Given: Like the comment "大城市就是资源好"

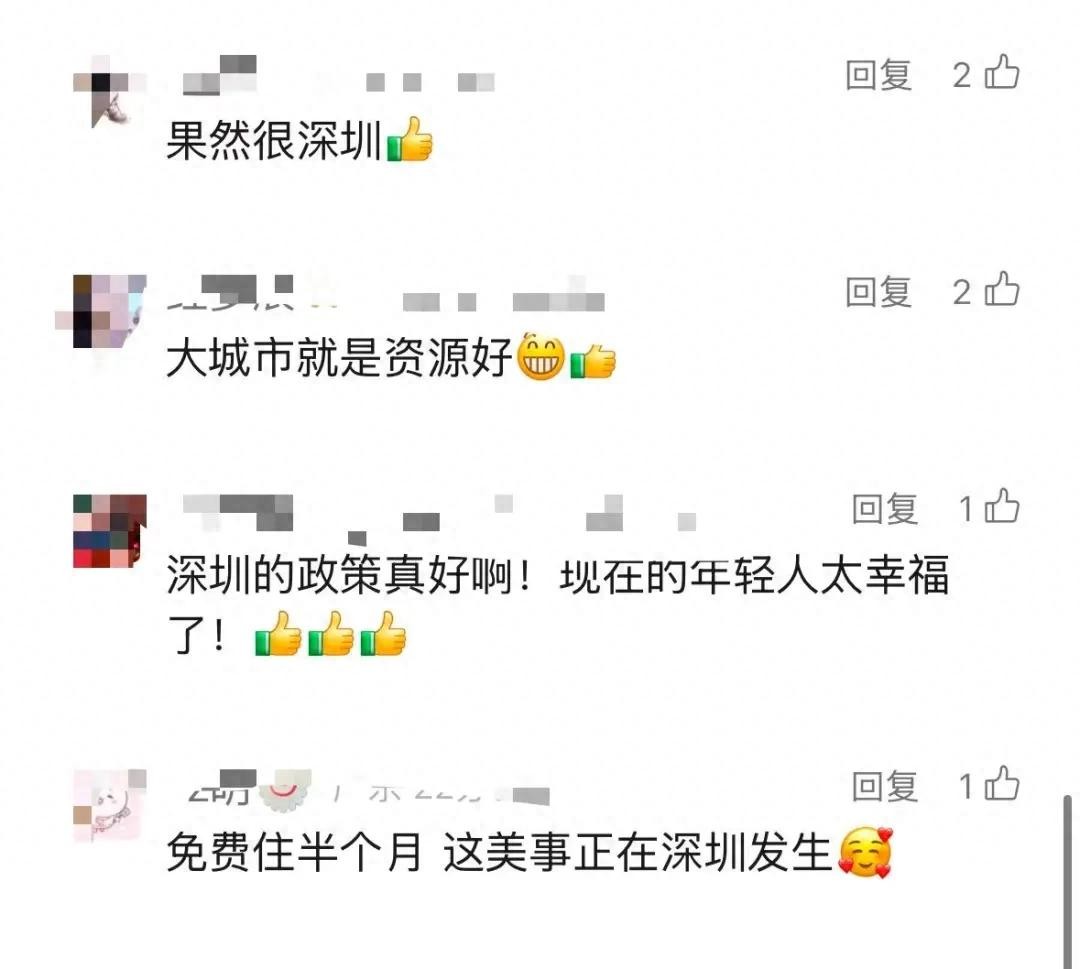Looking at the screenshot, I should [1002, 289].
